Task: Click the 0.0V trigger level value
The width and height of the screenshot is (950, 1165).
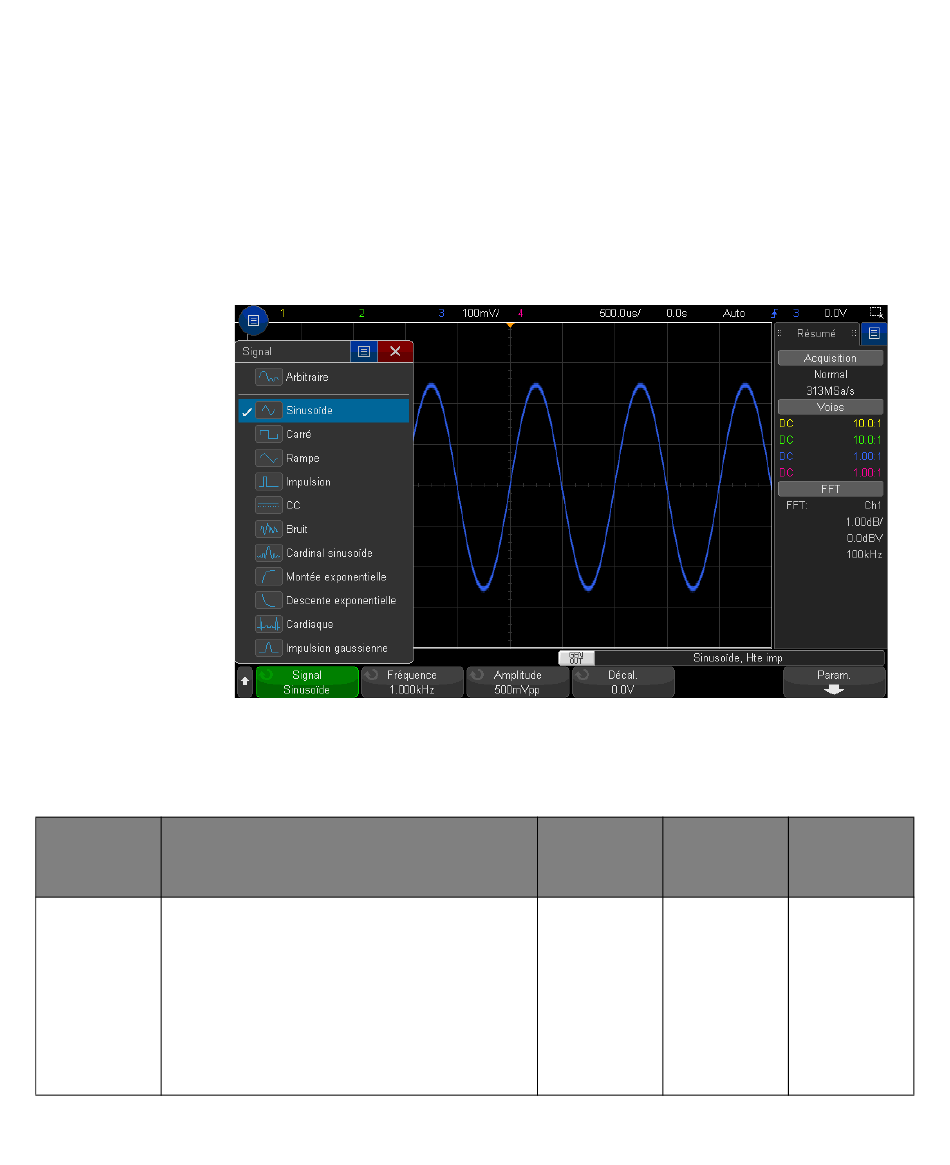Action: [836, 314]
